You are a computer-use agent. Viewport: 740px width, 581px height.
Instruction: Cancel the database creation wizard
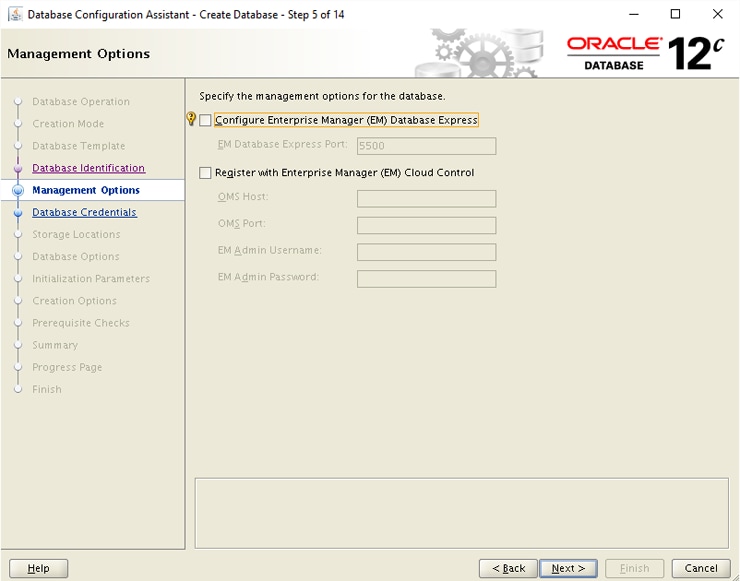point(701,568)
